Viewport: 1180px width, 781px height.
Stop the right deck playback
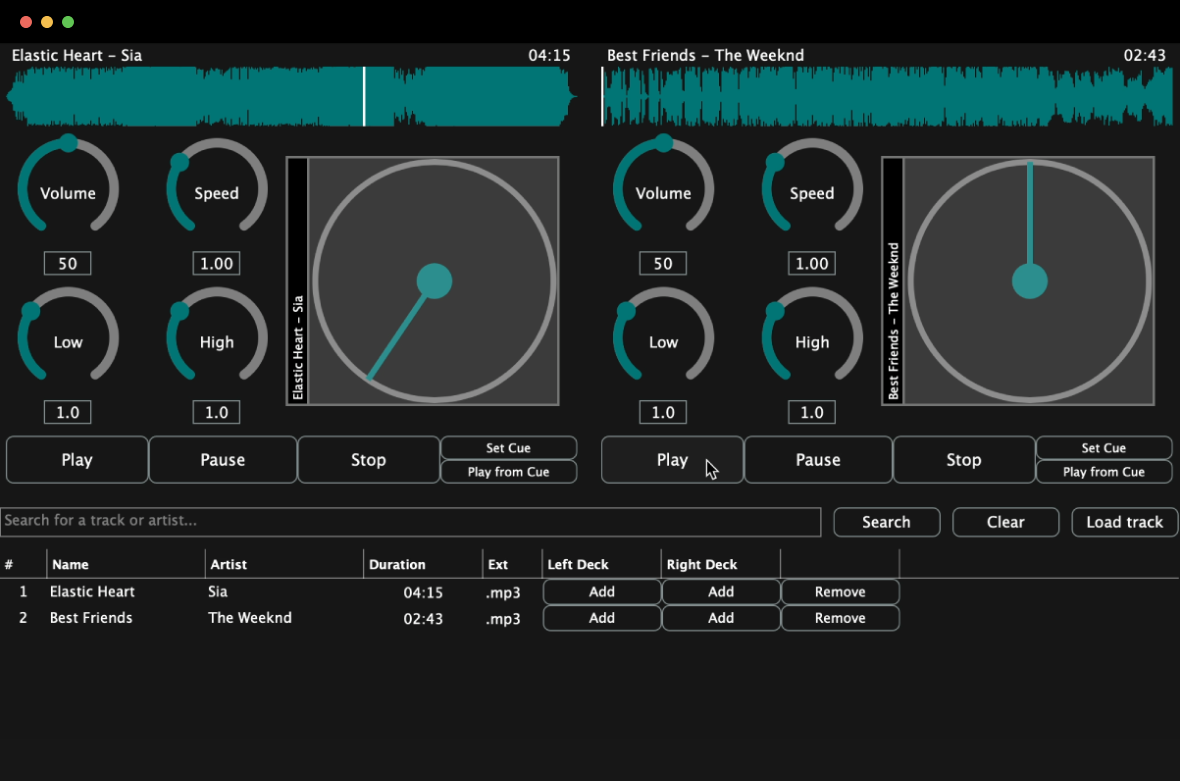pos(963,460)
